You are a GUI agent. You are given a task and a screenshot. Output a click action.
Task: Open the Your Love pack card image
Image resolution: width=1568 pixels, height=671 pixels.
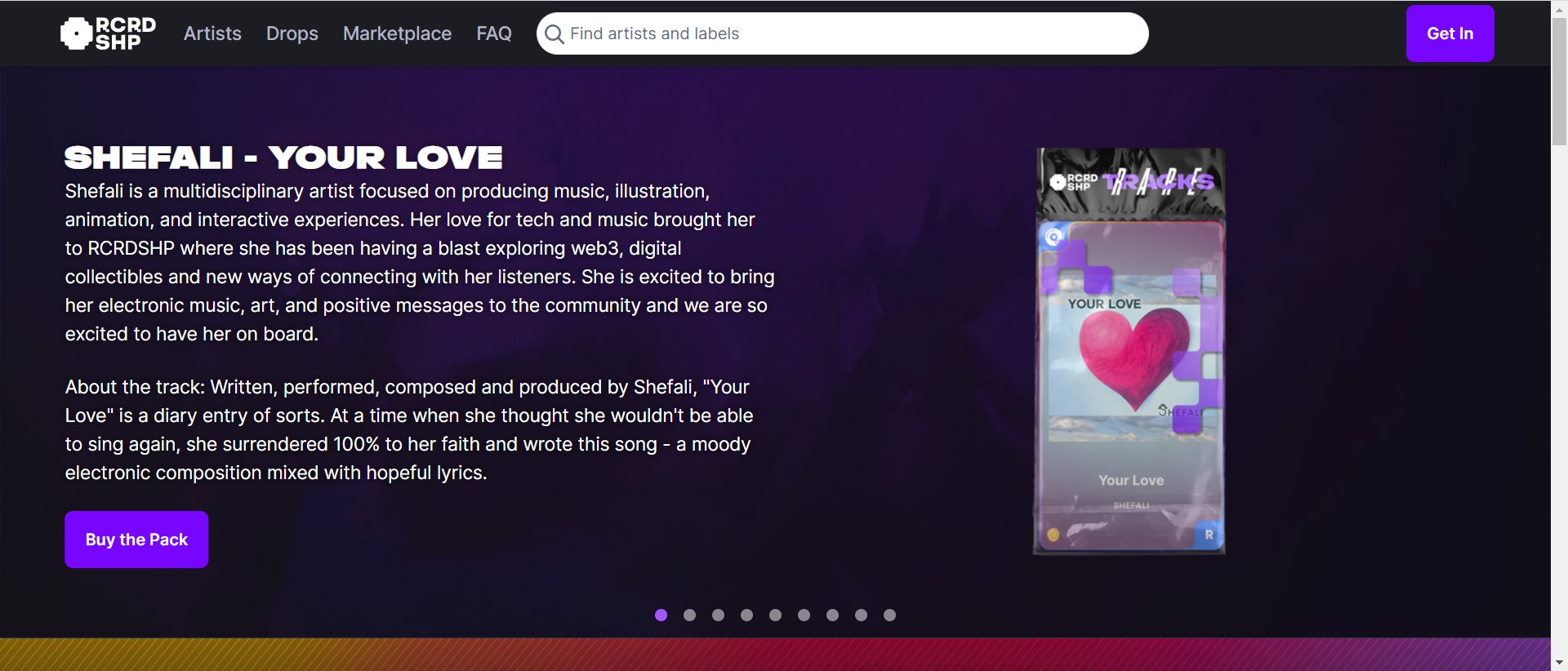tap(1130, 351)
